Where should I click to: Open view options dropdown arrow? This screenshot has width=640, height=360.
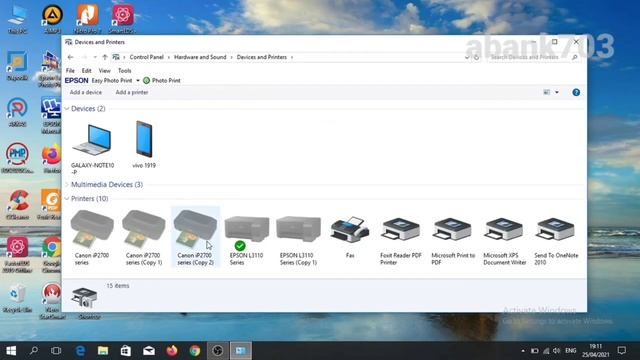(557, 92)
